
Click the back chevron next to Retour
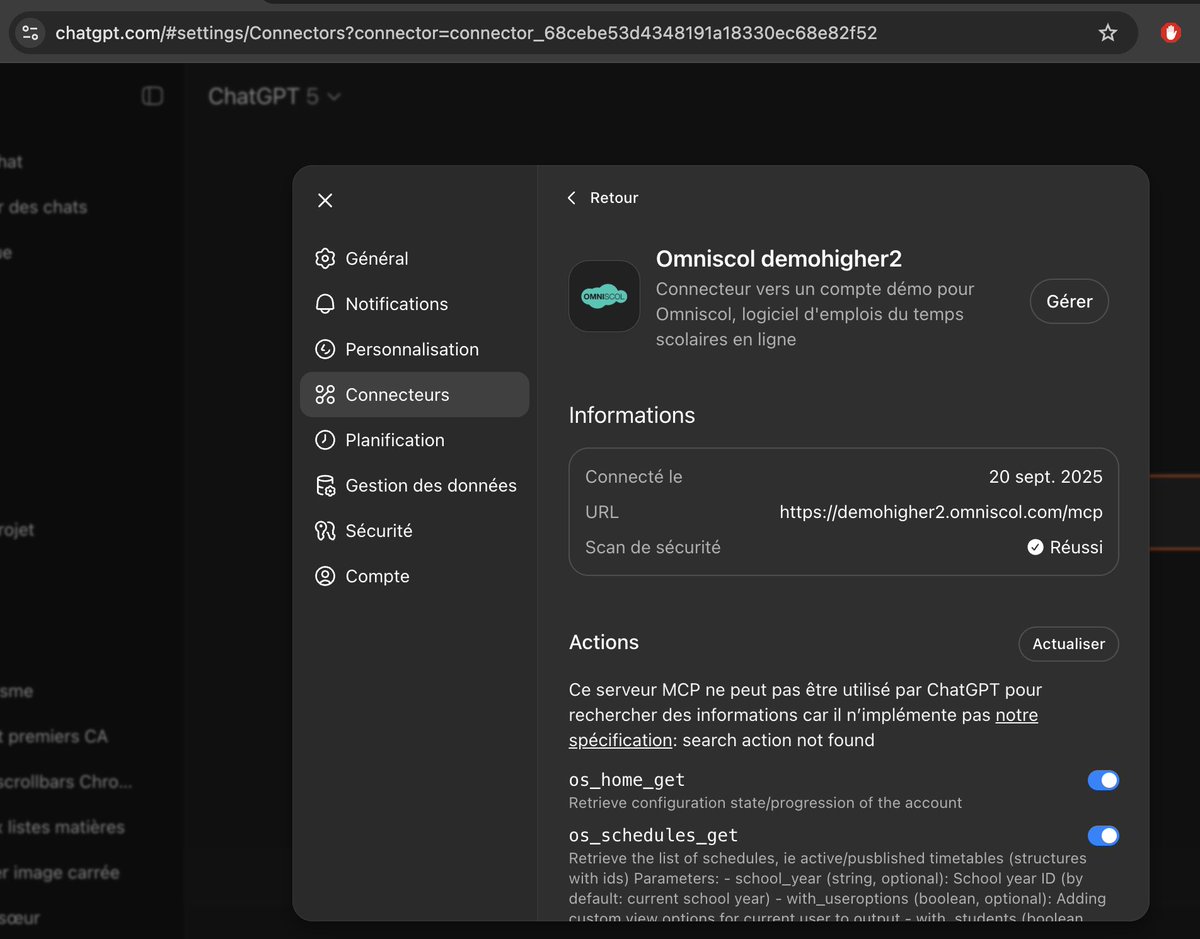(x=572, y=198)
